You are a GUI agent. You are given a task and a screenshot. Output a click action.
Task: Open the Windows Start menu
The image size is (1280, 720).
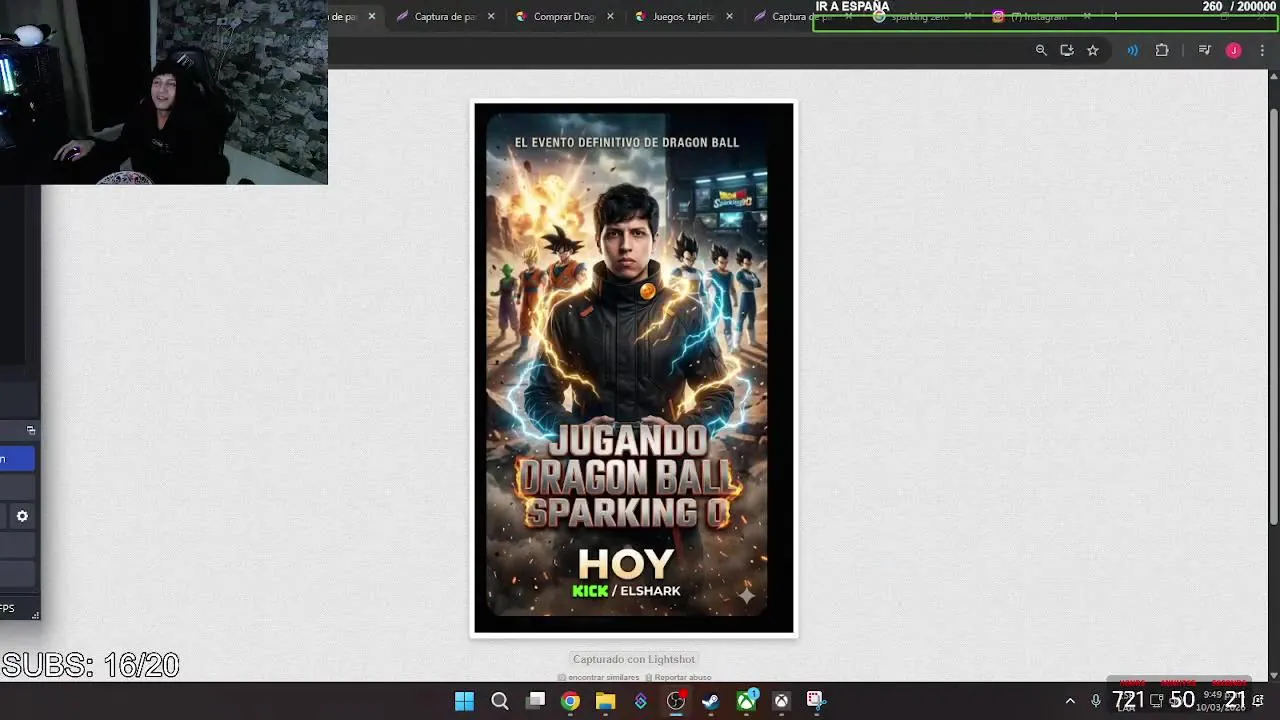click(464, 701)
